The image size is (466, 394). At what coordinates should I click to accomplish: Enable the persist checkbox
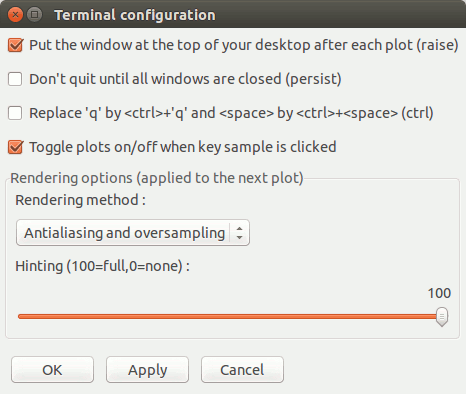(x=15, y=79)
